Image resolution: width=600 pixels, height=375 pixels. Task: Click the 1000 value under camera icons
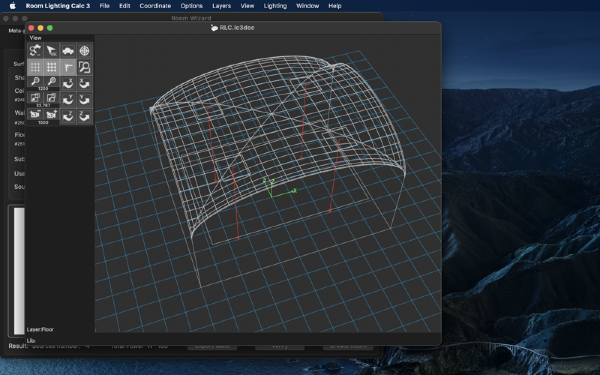coord(43,122)
